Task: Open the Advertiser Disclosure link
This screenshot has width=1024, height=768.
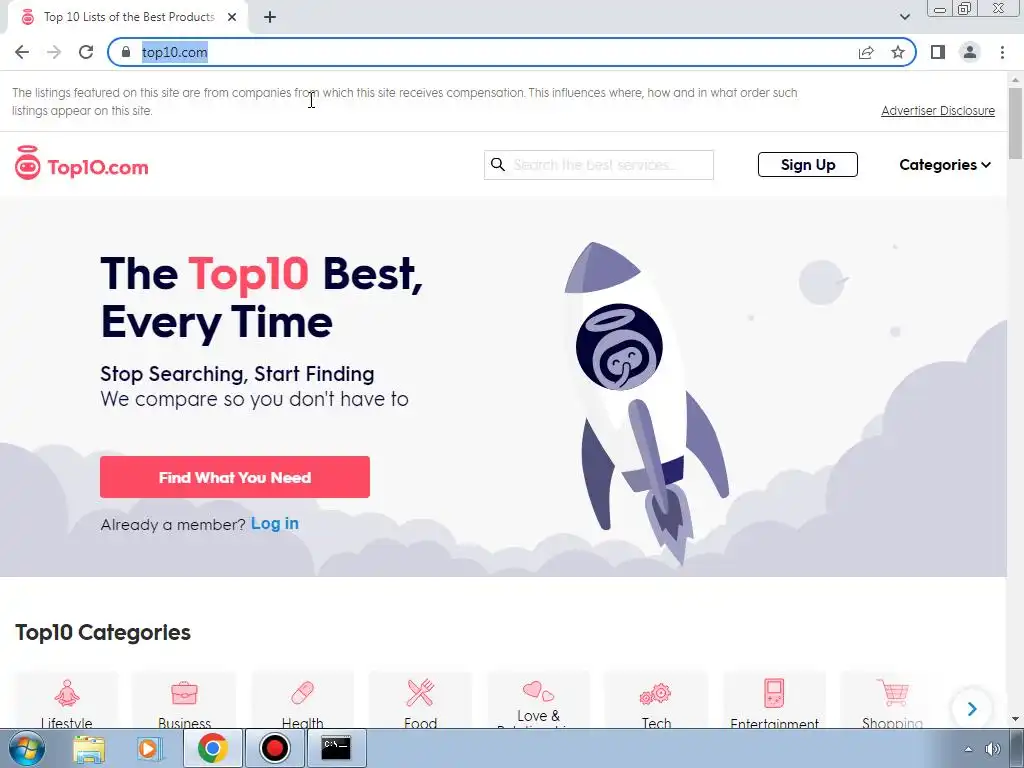Action: (938, 111)
